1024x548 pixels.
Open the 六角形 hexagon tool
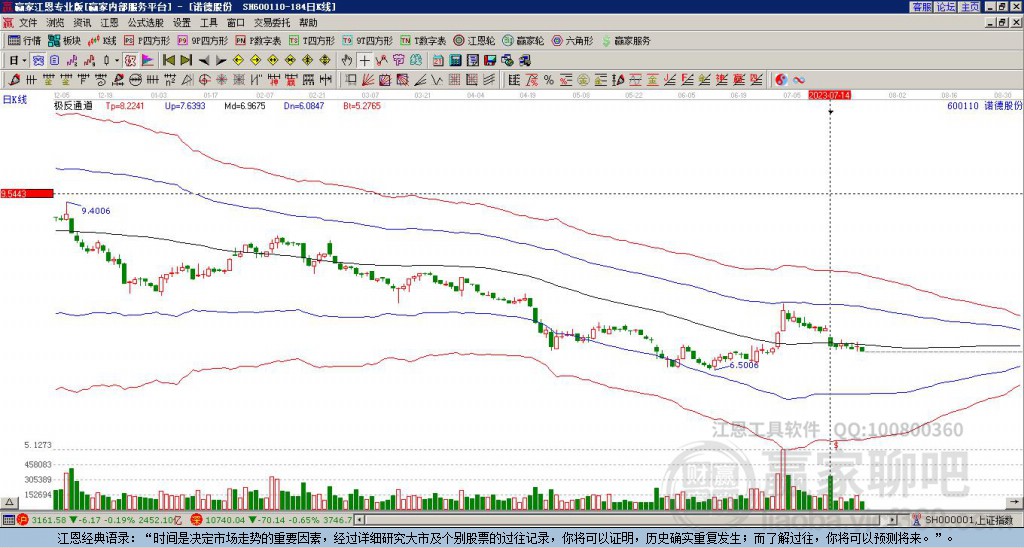[572, 40]
